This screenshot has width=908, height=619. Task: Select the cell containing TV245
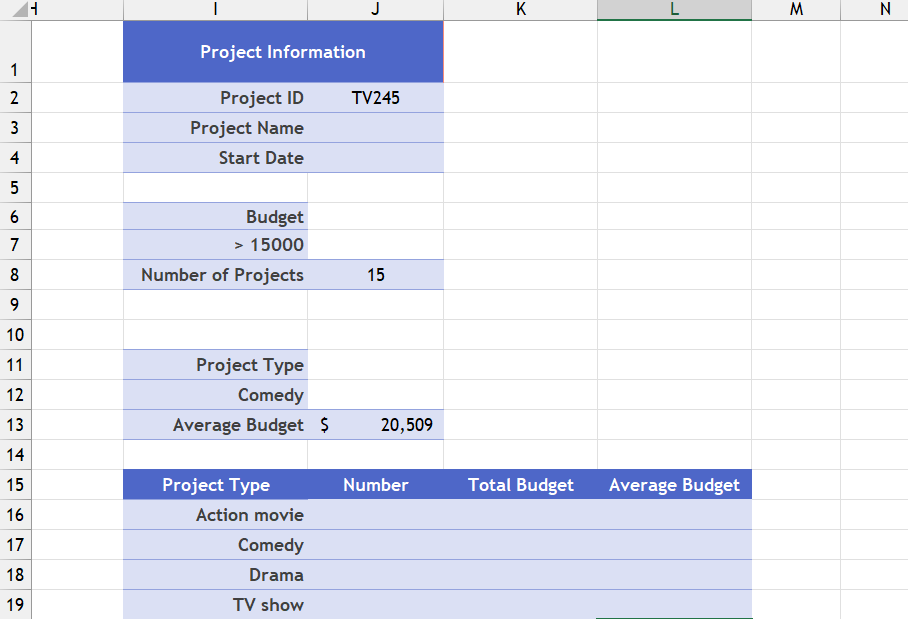[375, 97]
